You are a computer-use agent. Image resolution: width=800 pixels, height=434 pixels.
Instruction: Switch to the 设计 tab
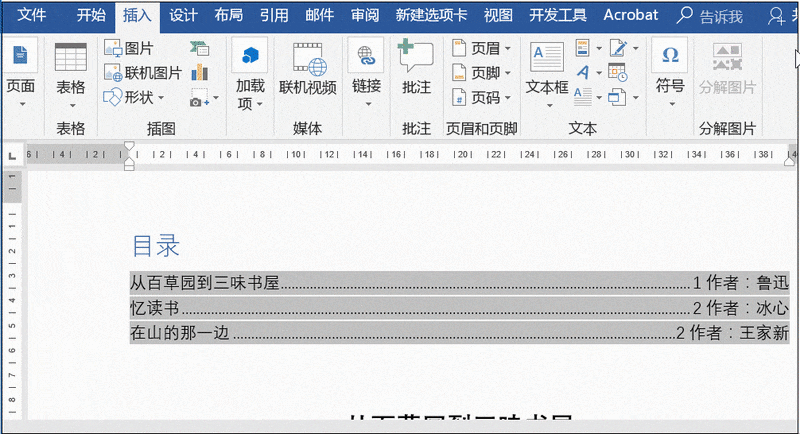click(183, 15)
